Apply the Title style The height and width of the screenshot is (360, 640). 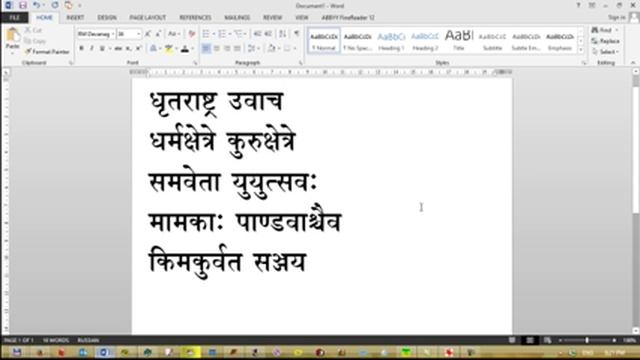[459, 40]
